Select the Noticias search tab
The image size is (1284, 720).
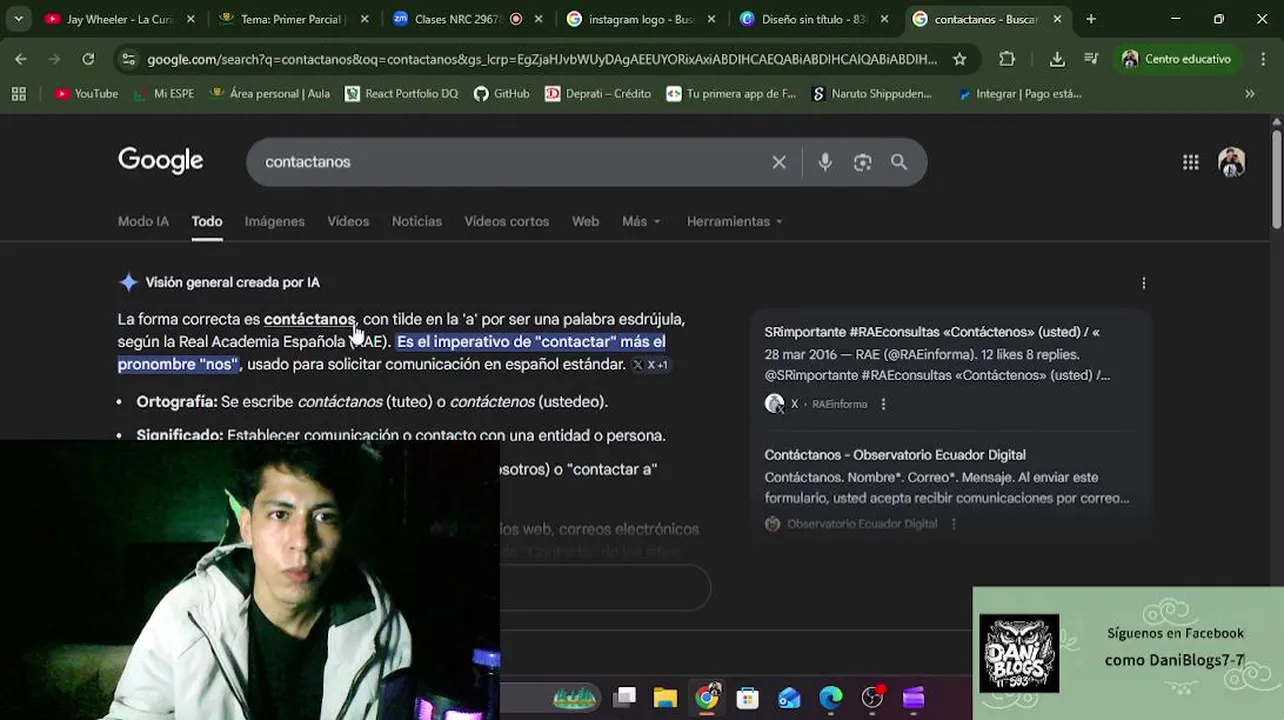416,221
